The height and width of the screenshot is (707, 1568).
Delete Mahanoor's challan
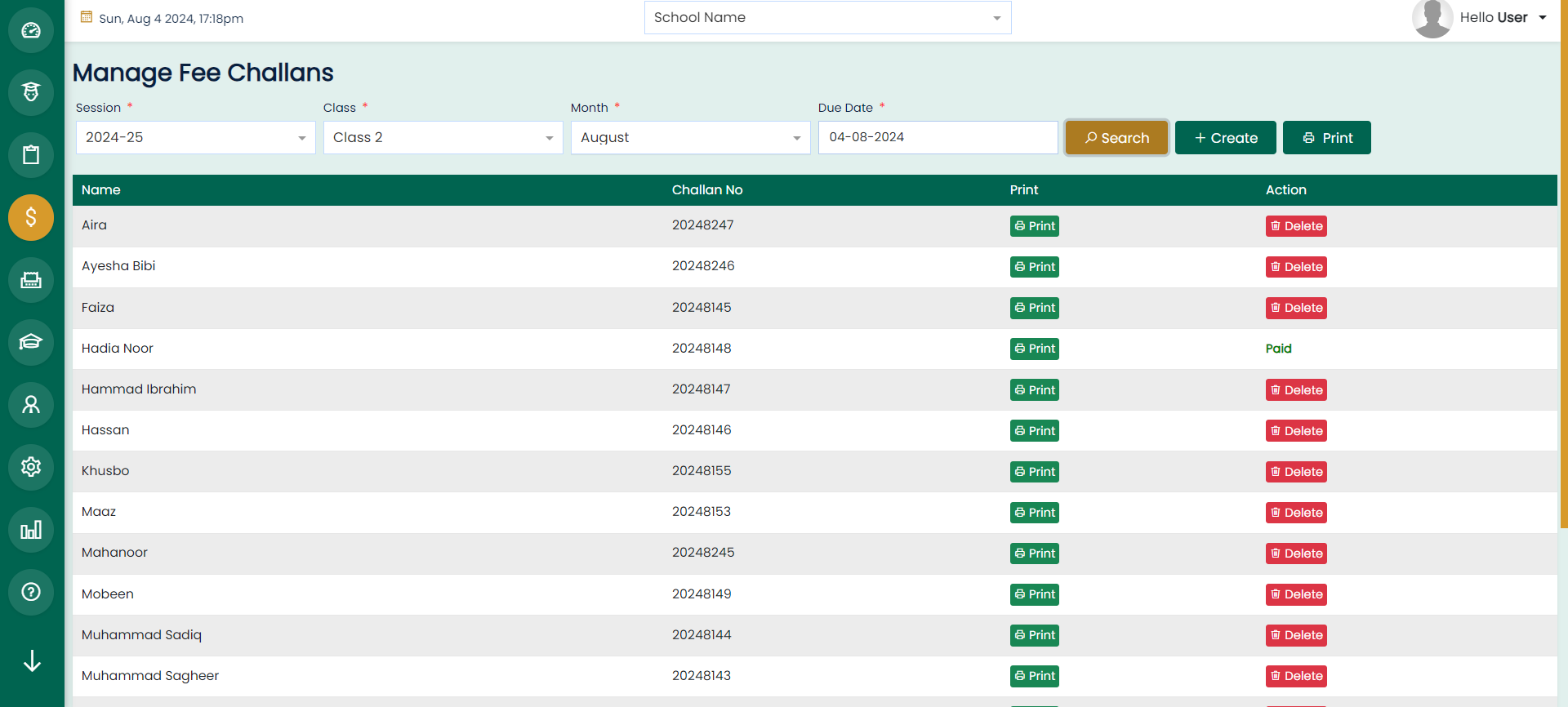pos(1296,554)
